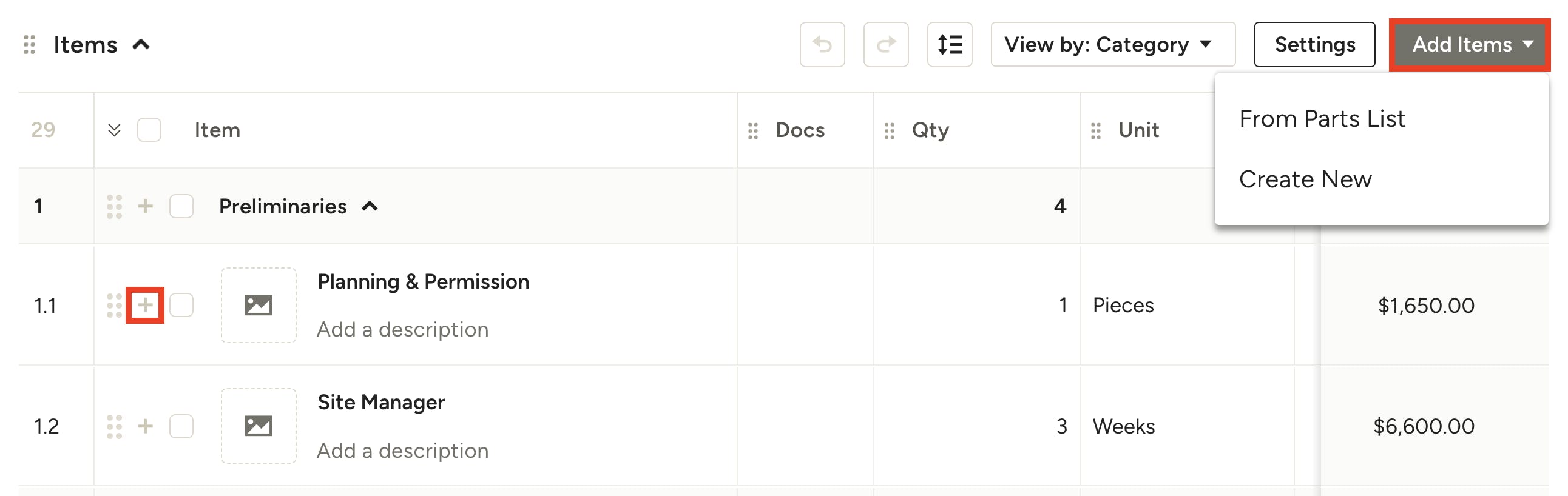
Task: Click the image placeholder for Planning & Permission
Action: coord(259,306)
